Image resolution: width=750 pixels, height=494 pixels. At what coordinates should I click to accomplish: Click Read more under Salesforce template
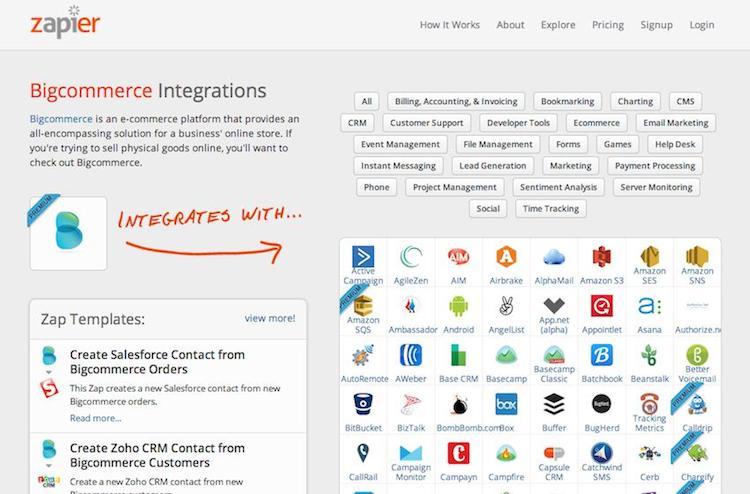(95, 418)
